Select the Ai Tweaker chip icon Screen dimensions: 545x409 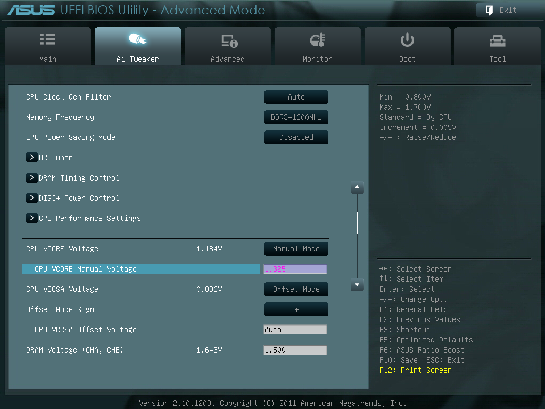coord(137,39)
